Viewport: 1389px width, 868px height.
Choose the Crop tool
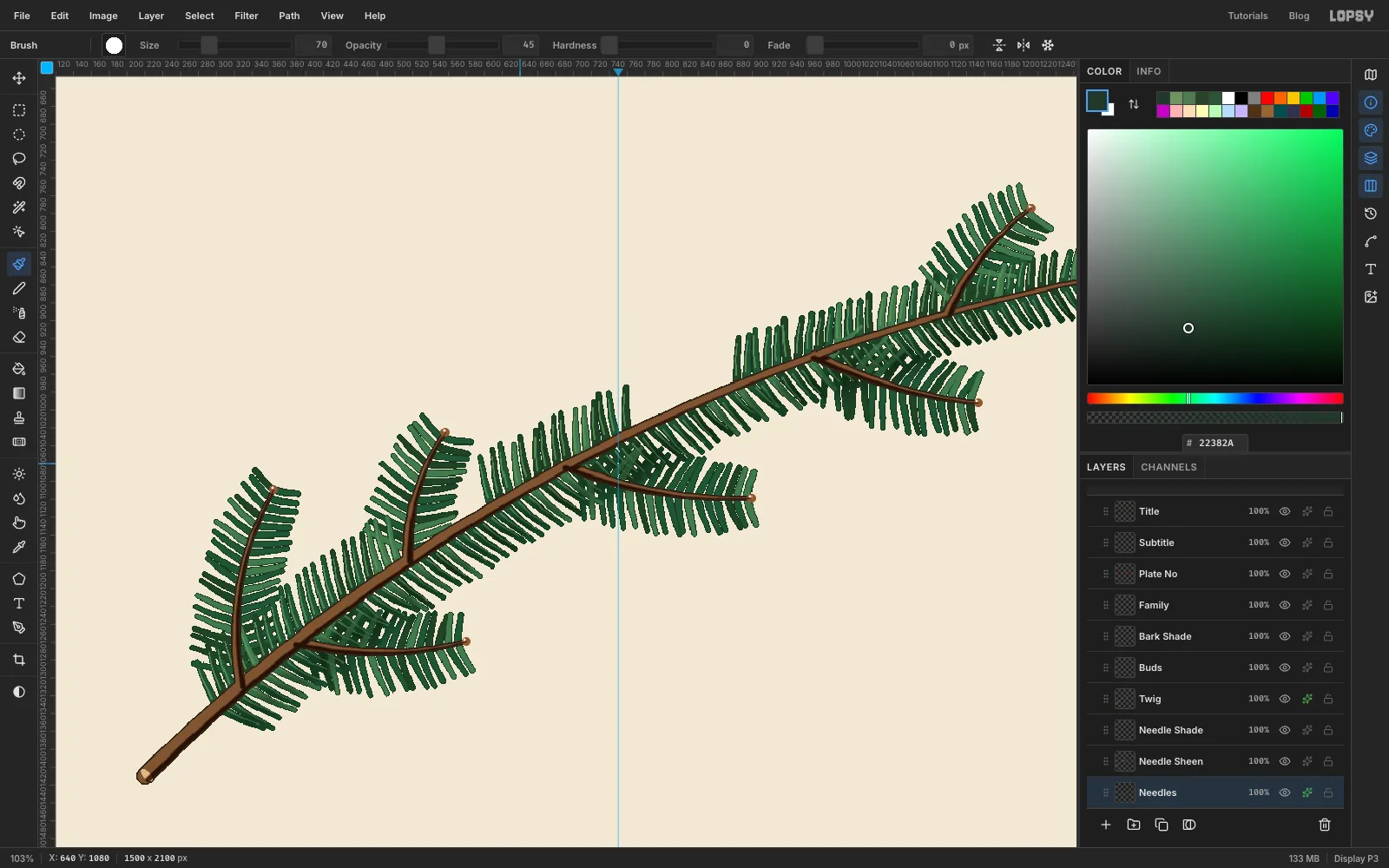(19, 660)
